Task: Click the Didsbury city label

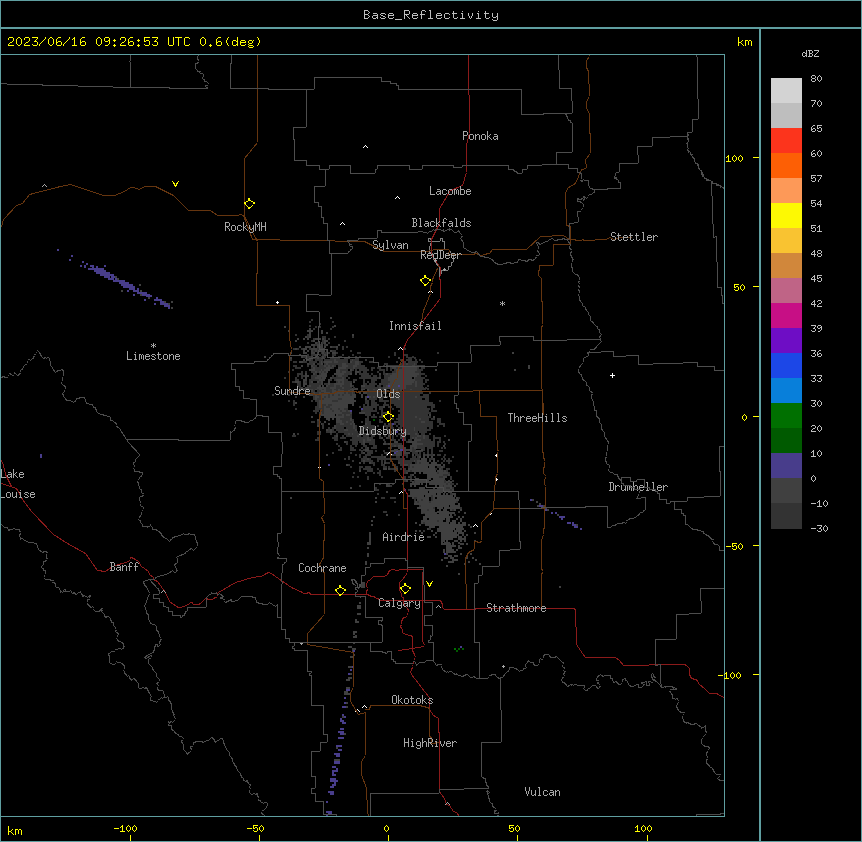Action: point(382,431)
